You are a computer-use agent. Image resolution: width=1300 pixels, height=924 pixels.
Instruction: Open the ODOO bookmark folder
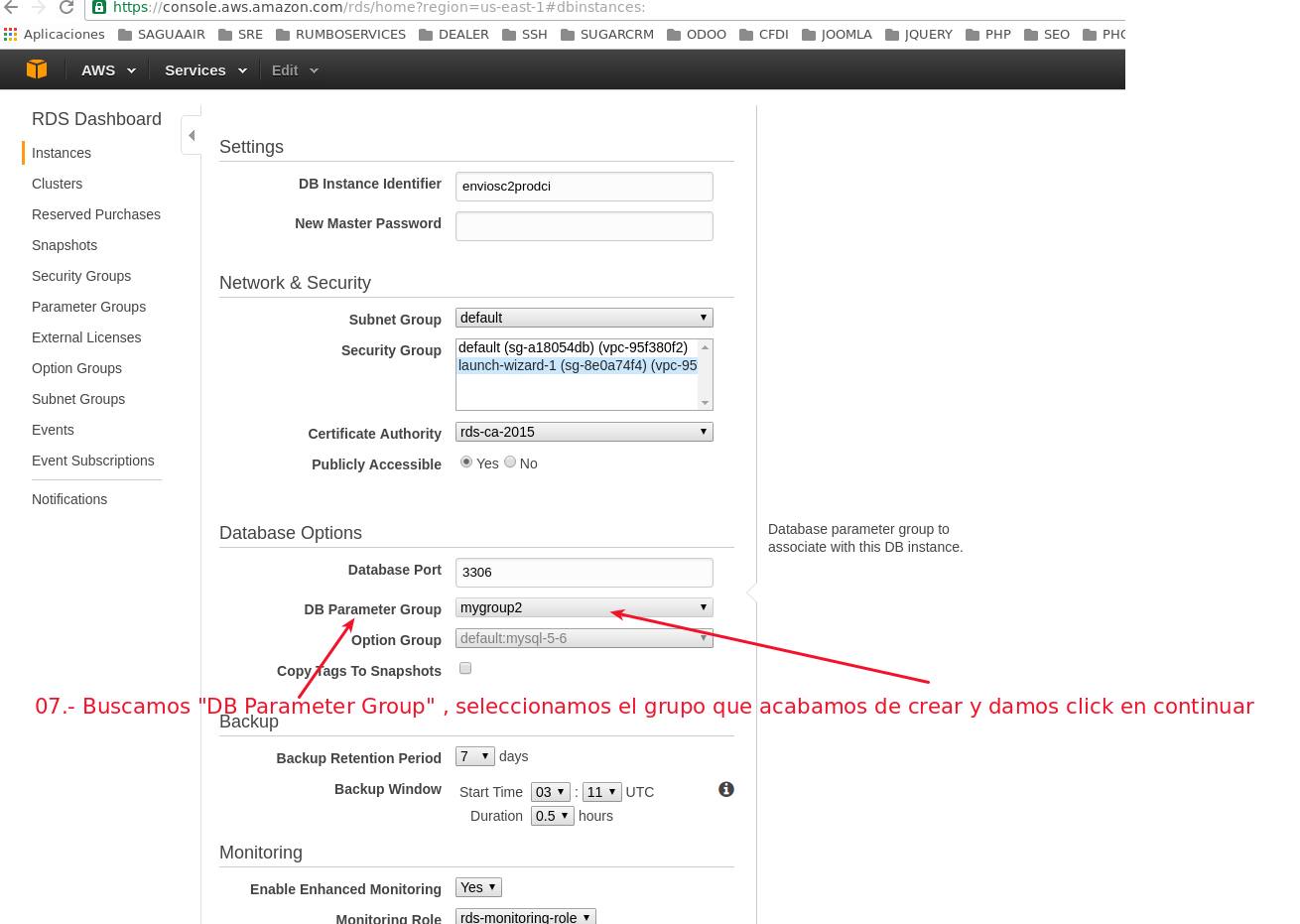pyautogui.click(x=697, y=34)
